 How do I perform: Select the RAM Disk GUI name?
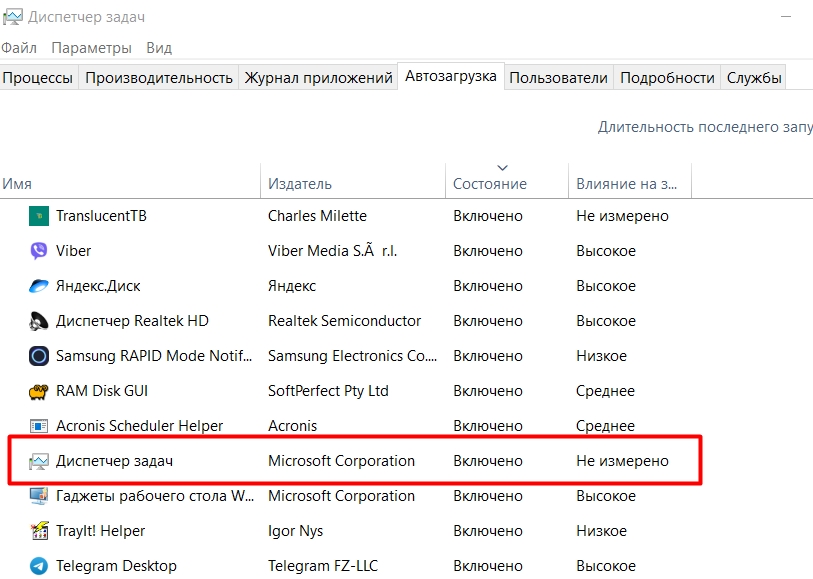click(102, 391)
